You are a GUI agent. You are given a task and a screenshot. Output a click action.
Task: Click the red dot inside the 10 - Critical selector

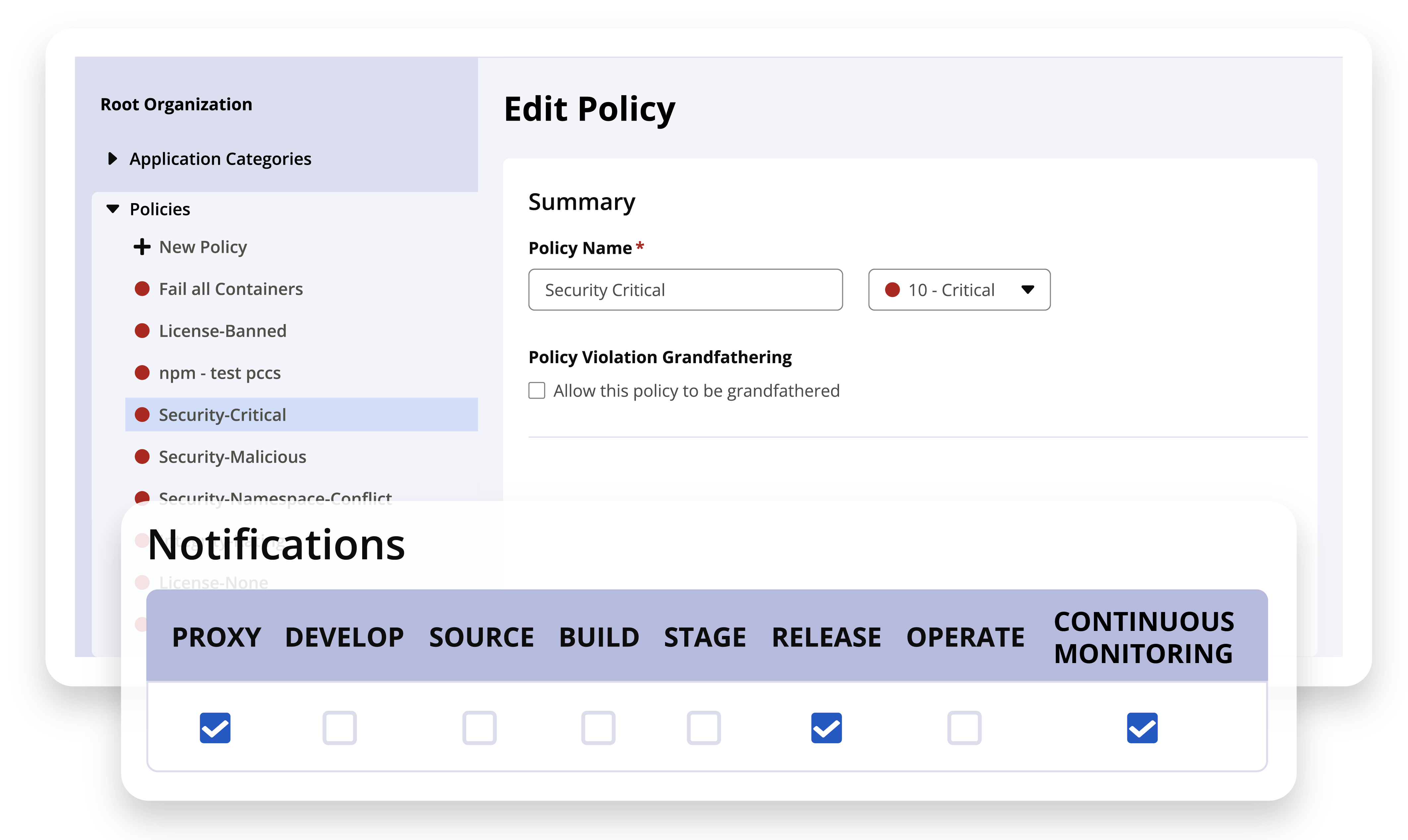pos(893,290)
